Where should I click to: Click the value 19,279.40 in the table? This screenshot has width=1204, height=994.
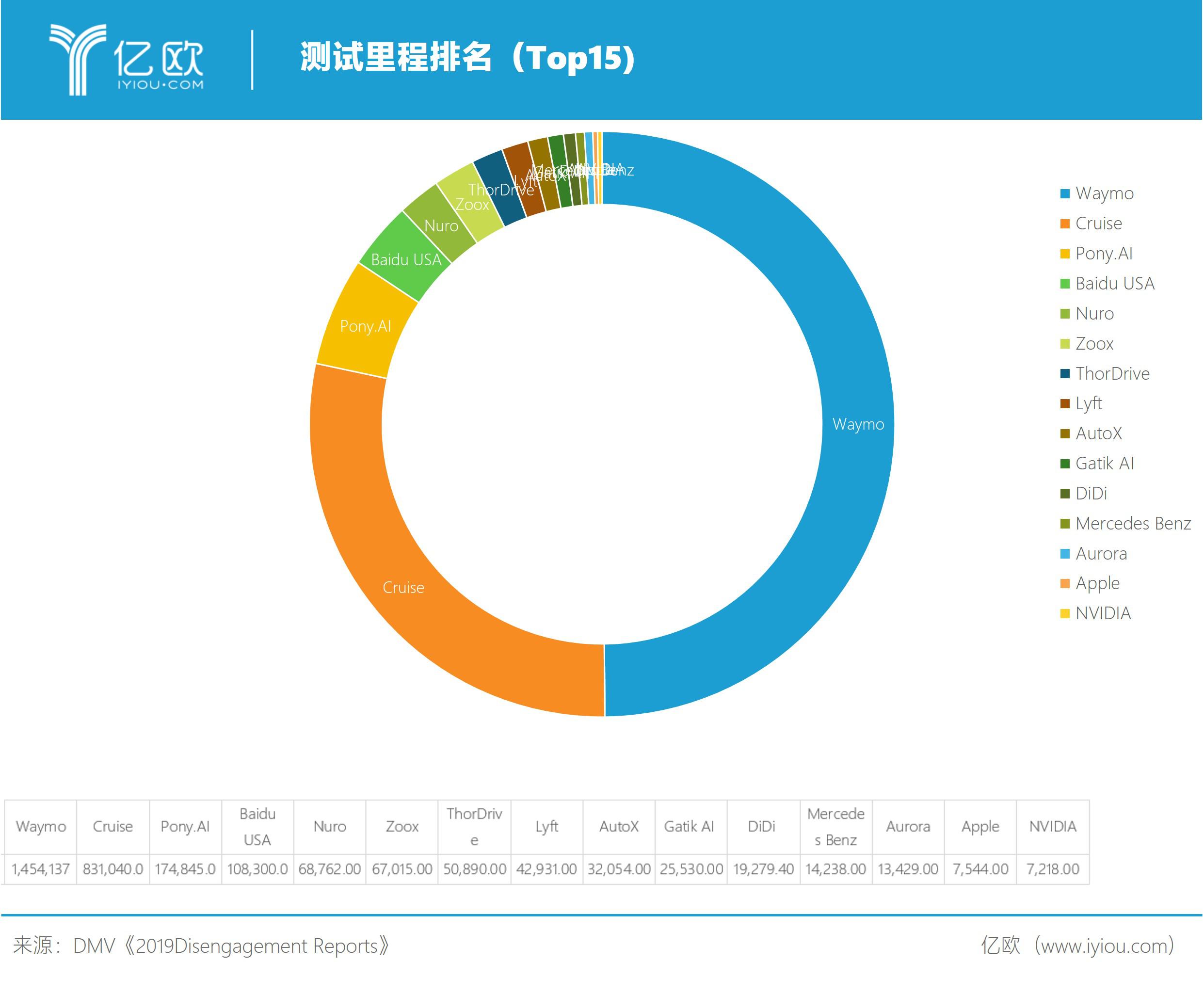(763, 869)
